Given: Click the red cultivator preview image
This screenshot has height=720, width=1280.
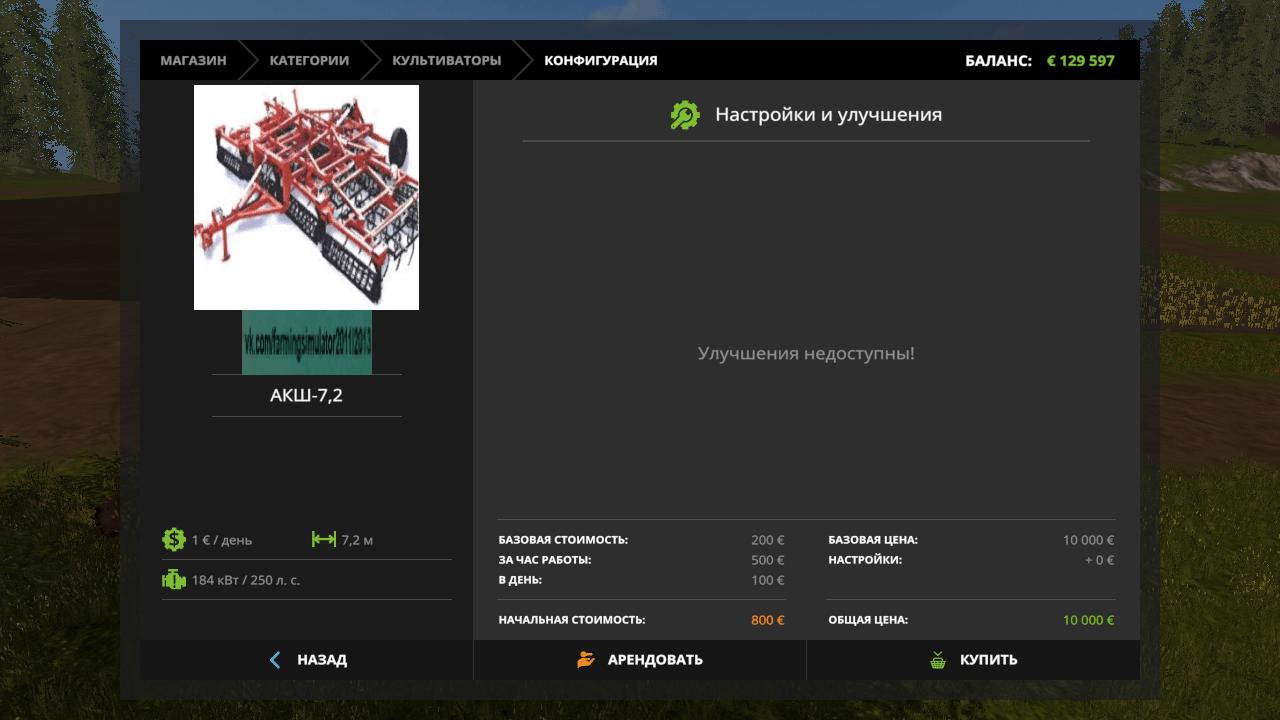Looking at the screenshot, I should [306, 197].
